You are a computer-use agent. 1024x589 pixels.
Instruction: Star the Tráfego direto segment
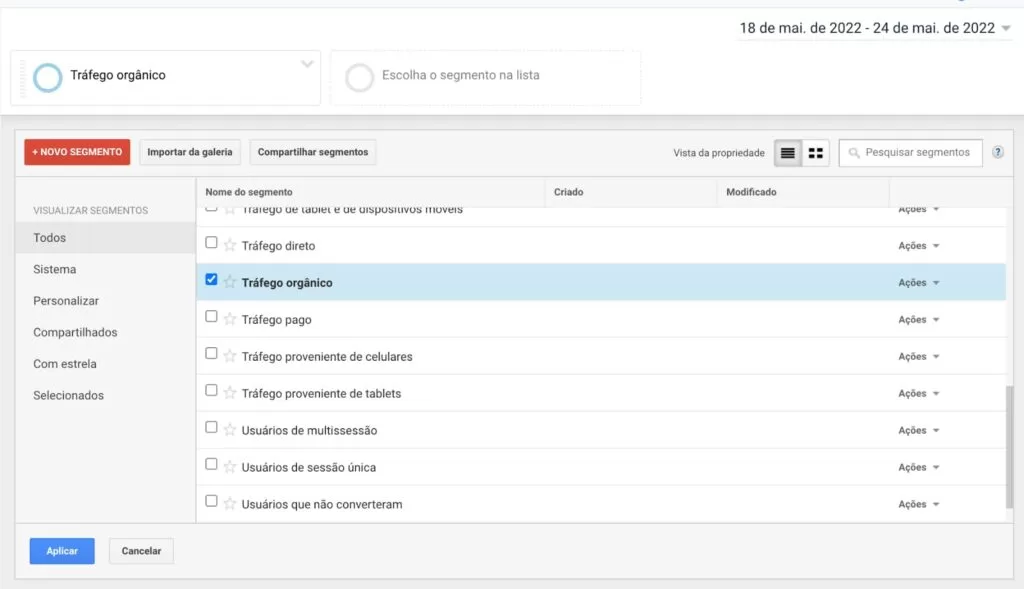point(229,246)
